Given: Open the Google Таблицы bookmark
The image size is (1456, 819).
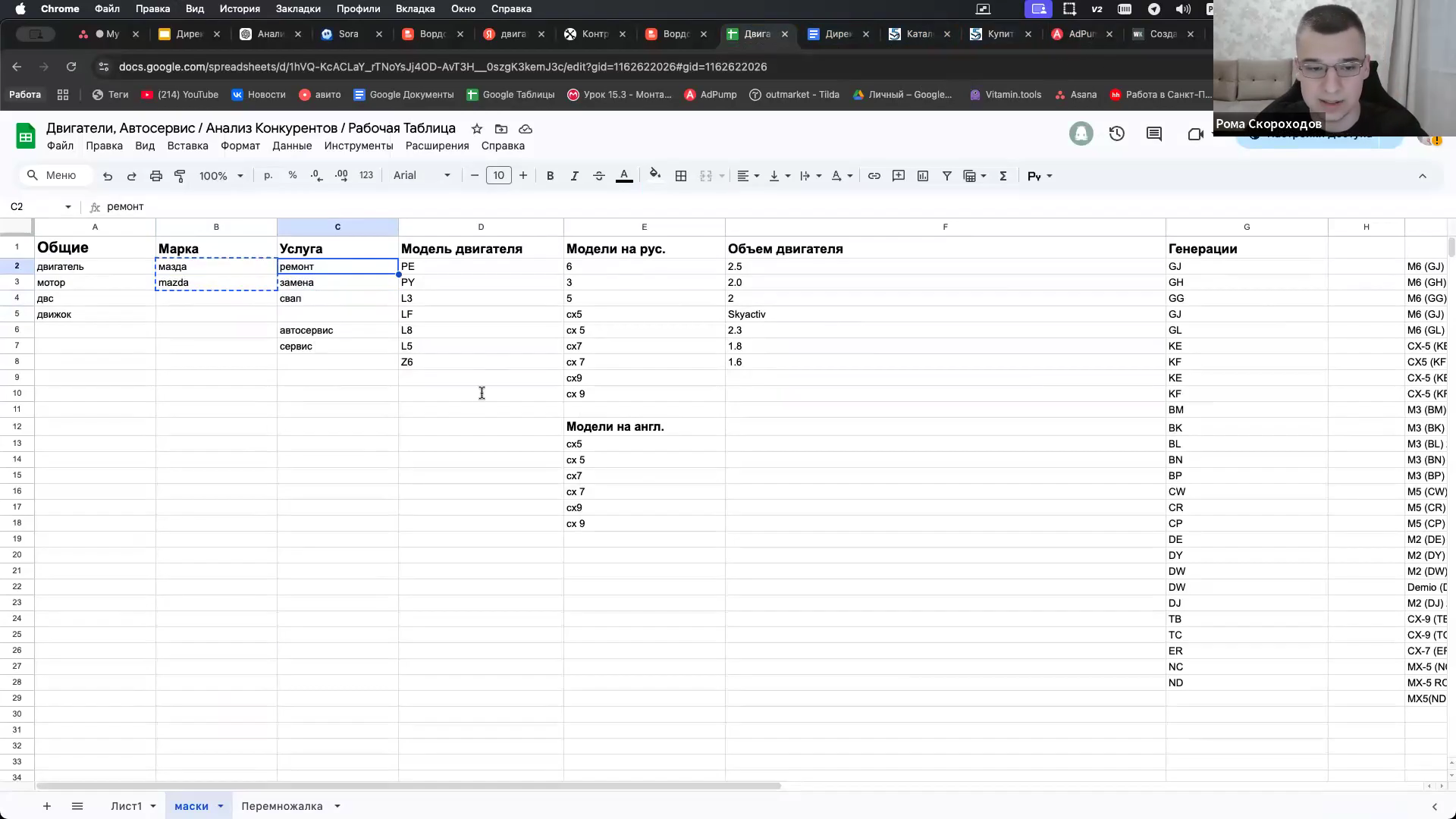Looking at the screenshot, I should coord(510,95).
